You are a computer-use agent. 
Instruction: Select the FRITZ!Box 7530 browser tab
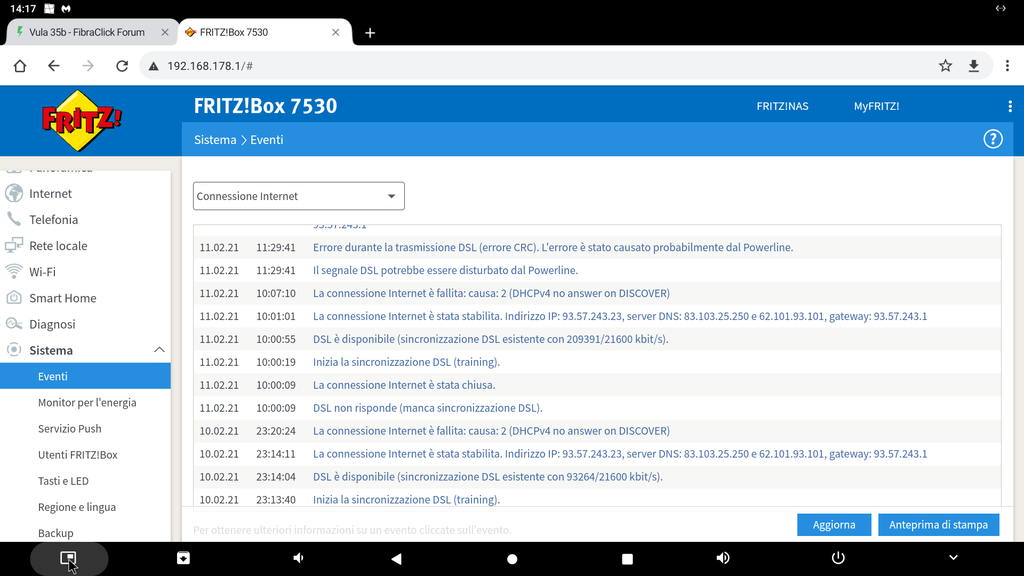234,32
